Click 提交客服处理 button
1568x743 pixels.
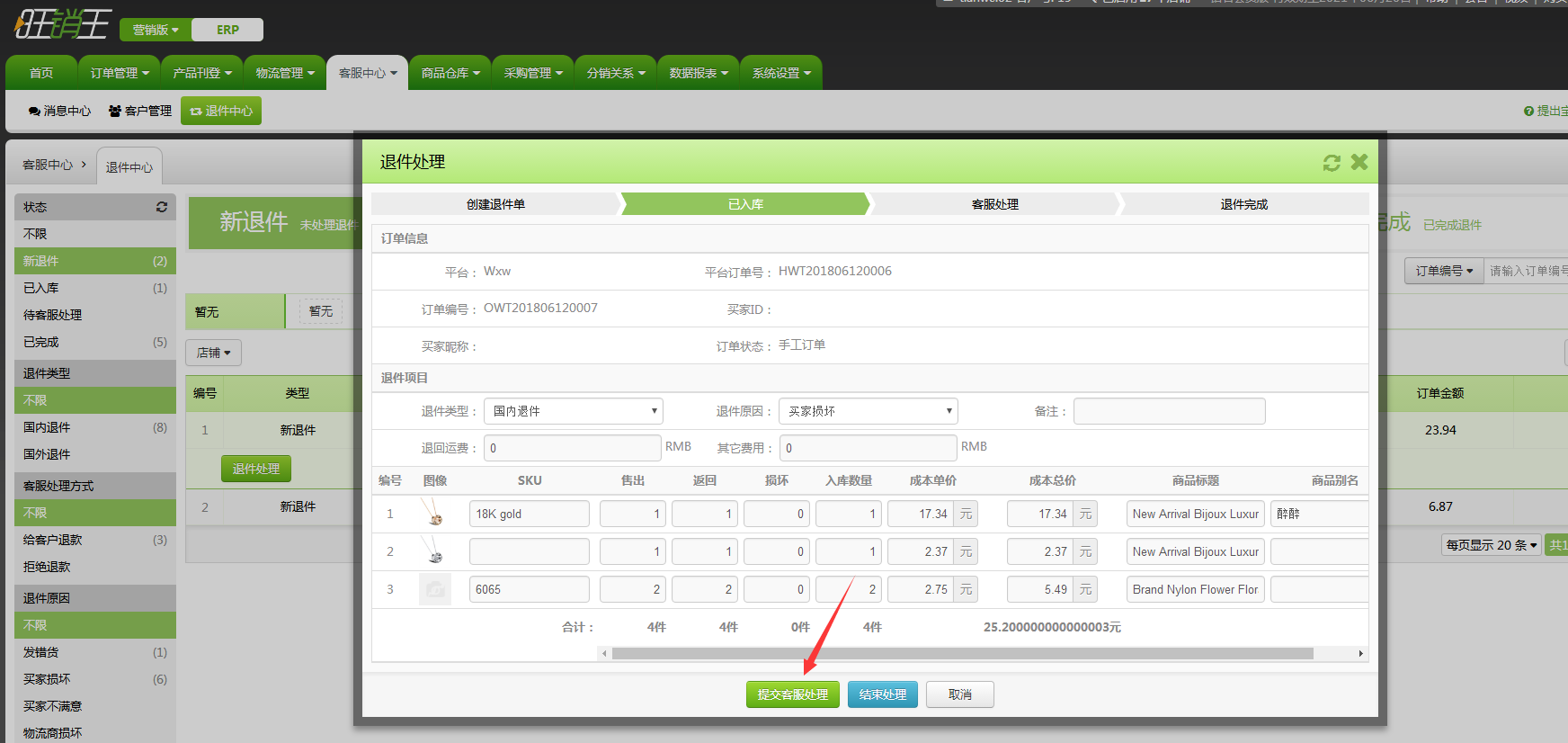tap(793, 694)
